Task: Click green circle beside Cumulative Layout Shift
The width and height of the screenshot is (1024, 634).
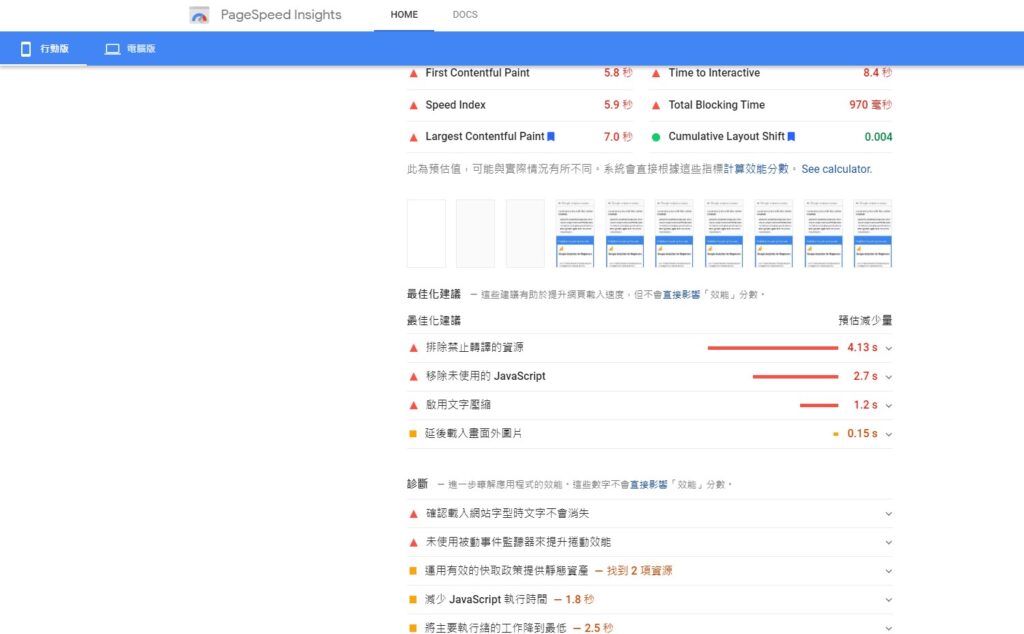Action: [x=656, y=137]
